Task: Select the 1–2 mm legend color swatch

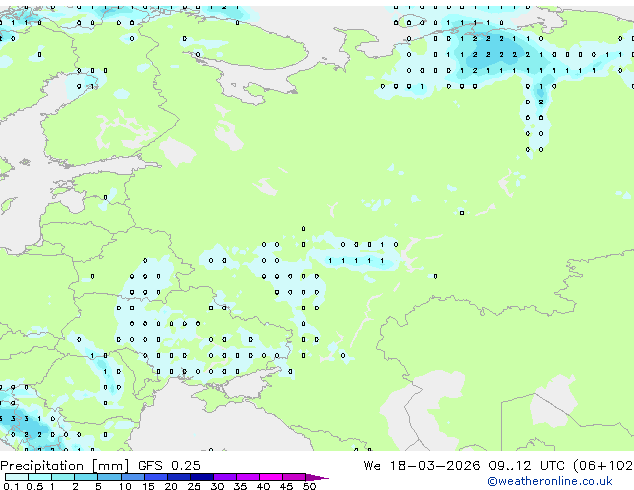Action: tap(63, 477)
